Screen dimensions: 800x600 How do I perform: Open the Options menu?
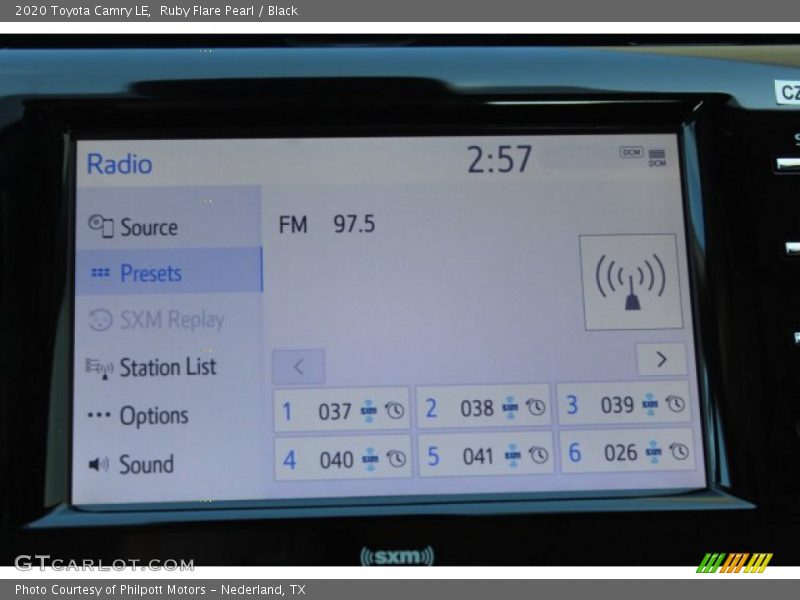(168, 415)
